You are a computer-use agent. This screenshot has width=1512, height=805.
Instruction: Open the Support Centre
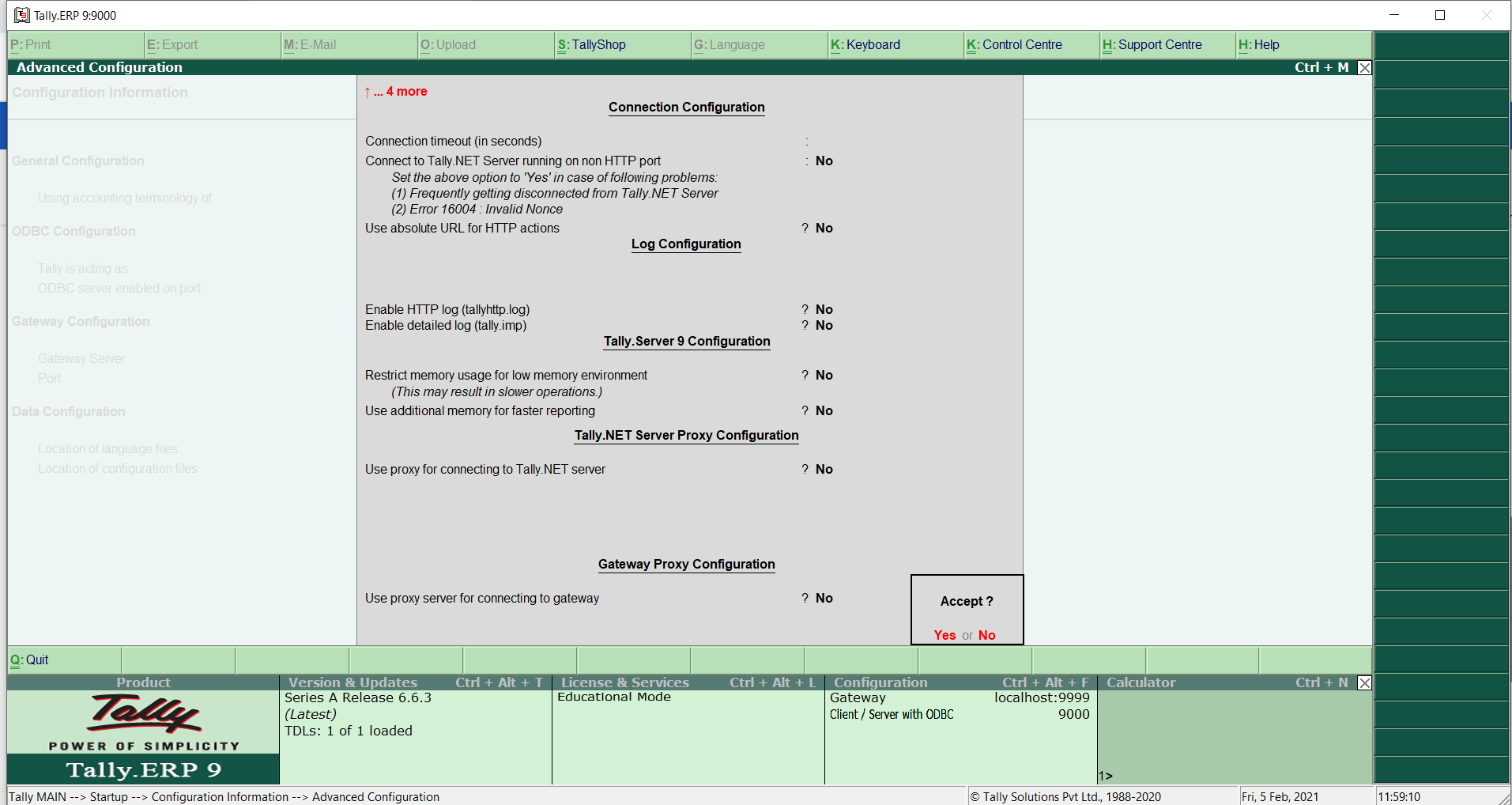(x=1168, y=45)
